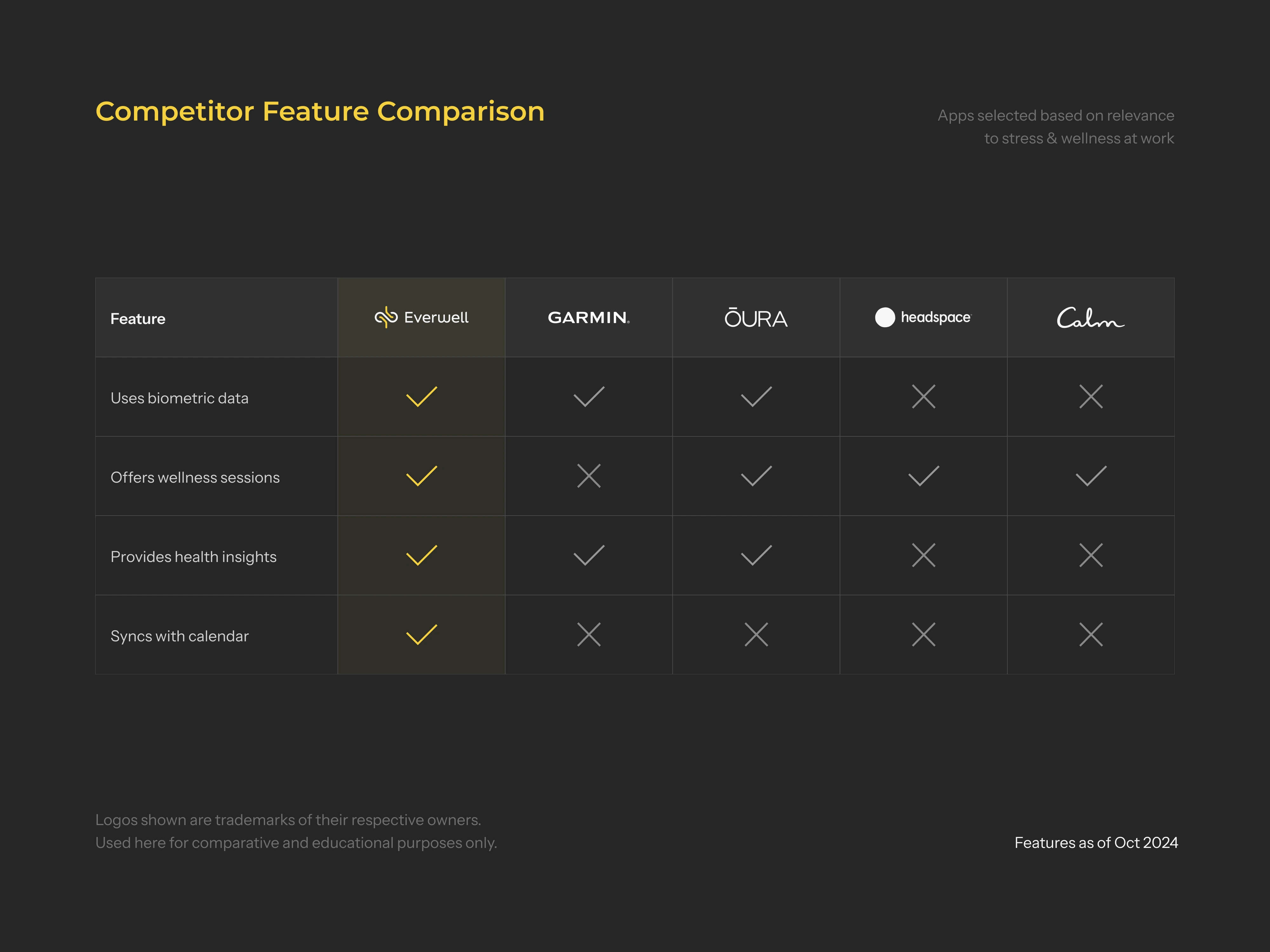This screenshot has height=952, width=1270.
Task: Click the Competitor Feature Comparison title
Action: coord(320,111)
